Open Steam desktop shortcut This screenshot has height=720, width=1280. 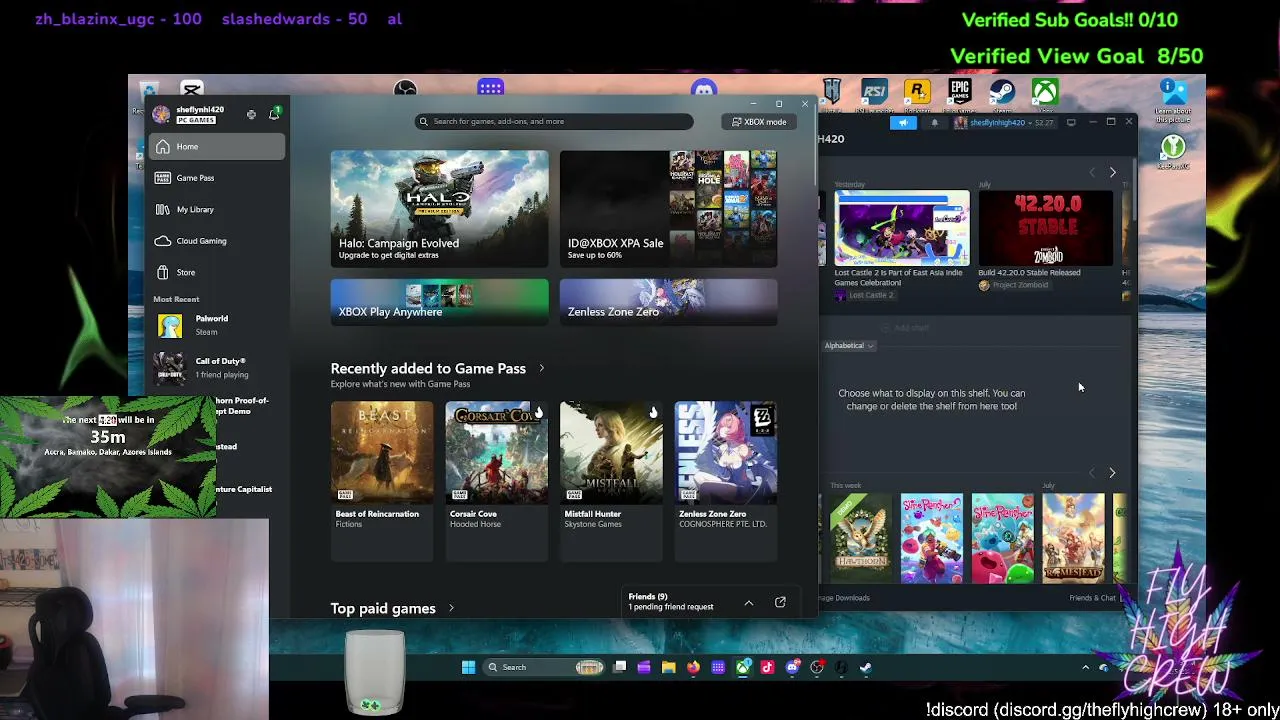[1002, 93]
